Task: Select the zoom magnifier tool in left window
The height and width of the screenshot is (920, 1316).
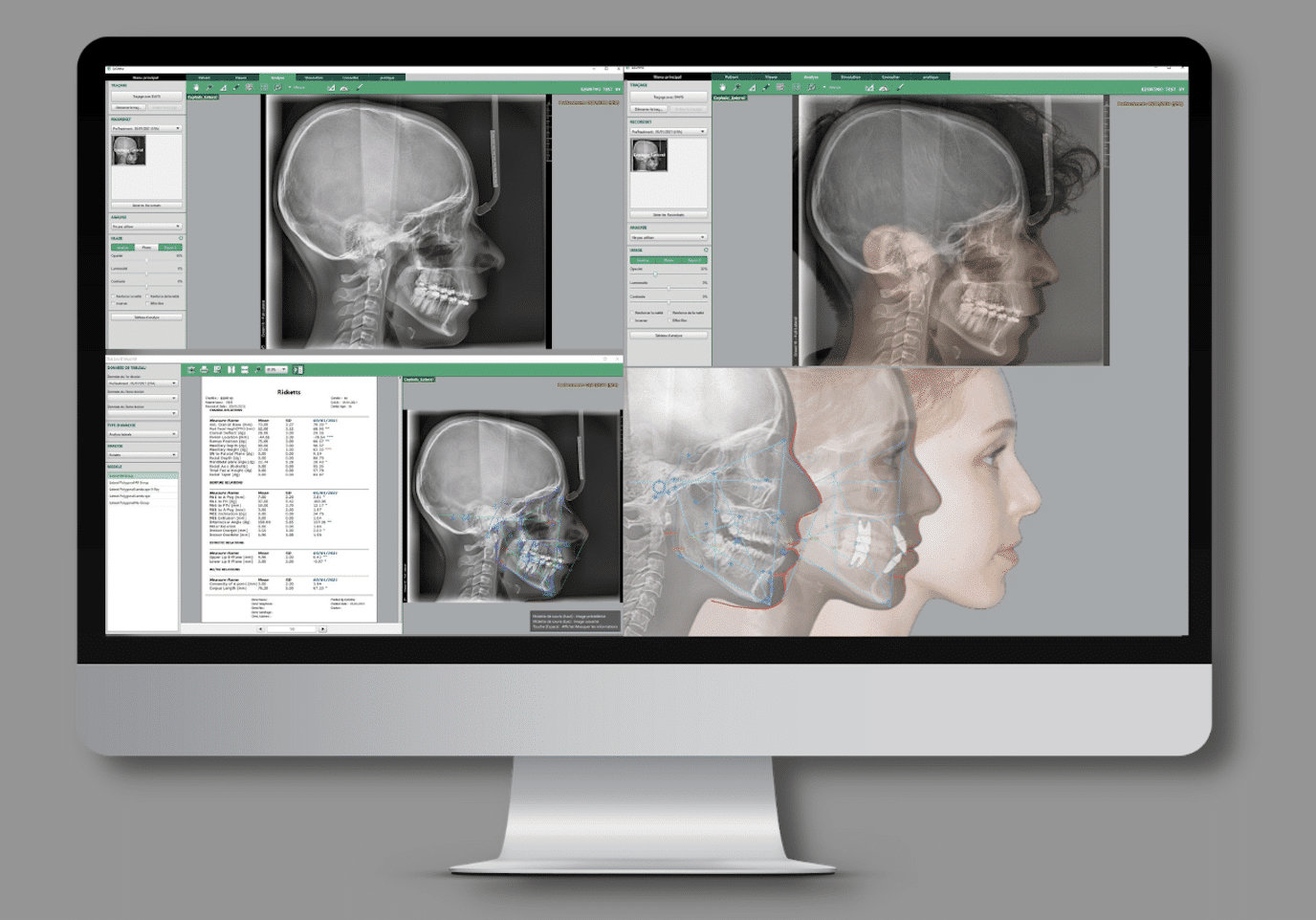Action: pyautogui.click(x=209, y=87)
